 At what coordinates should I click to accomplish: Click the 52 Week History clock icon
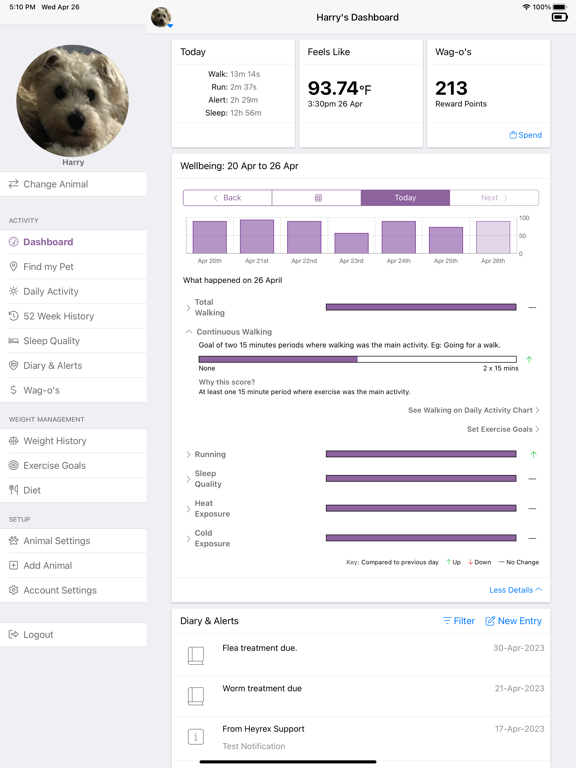(14, 316)
